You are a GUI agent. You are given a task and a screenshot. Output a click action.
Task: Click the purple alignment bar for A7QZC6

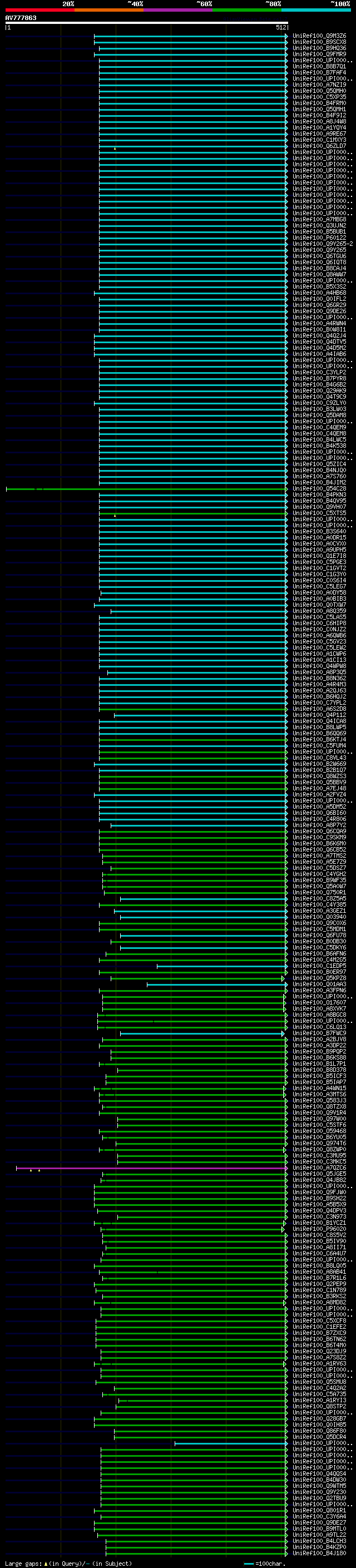[151, 1168]
